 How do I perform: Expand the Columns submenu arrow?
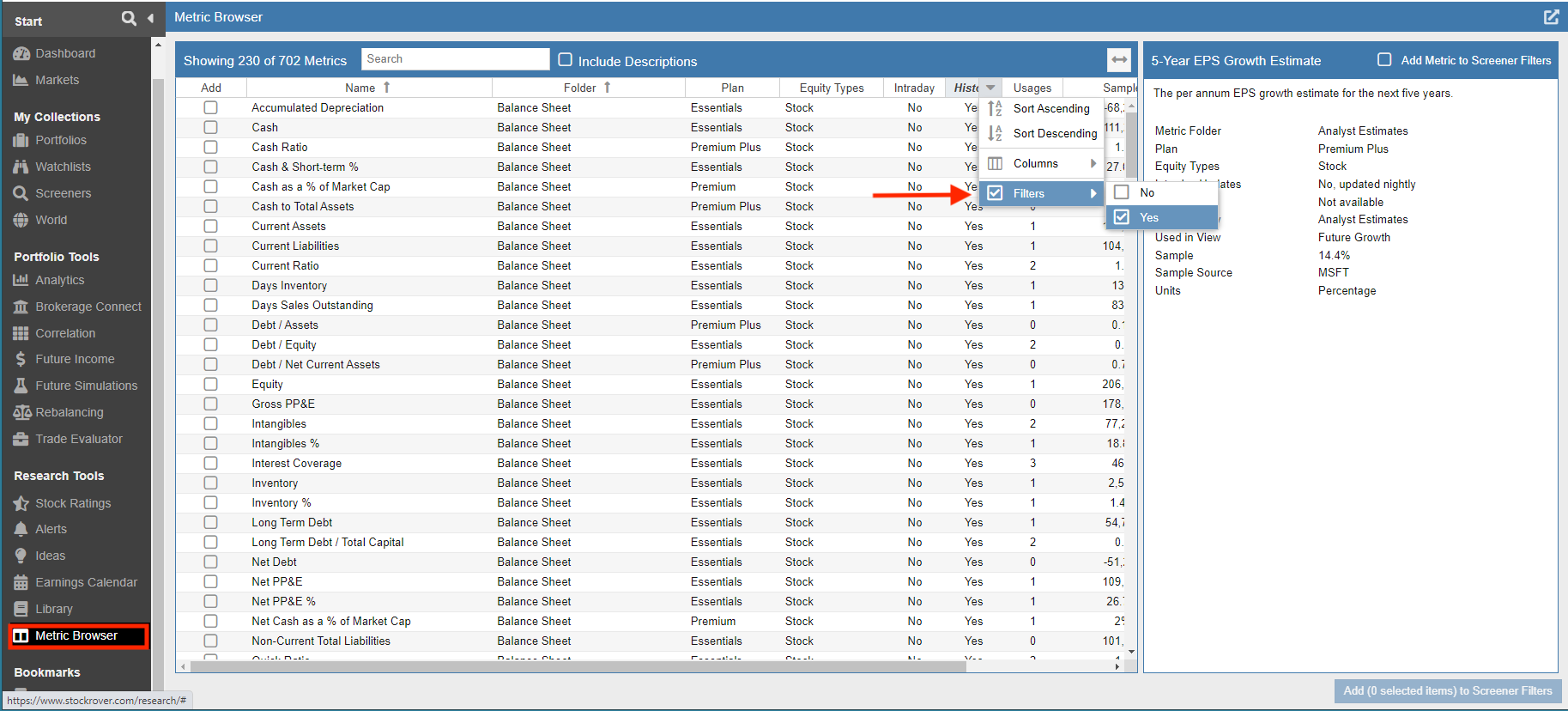coord(1093,163)
